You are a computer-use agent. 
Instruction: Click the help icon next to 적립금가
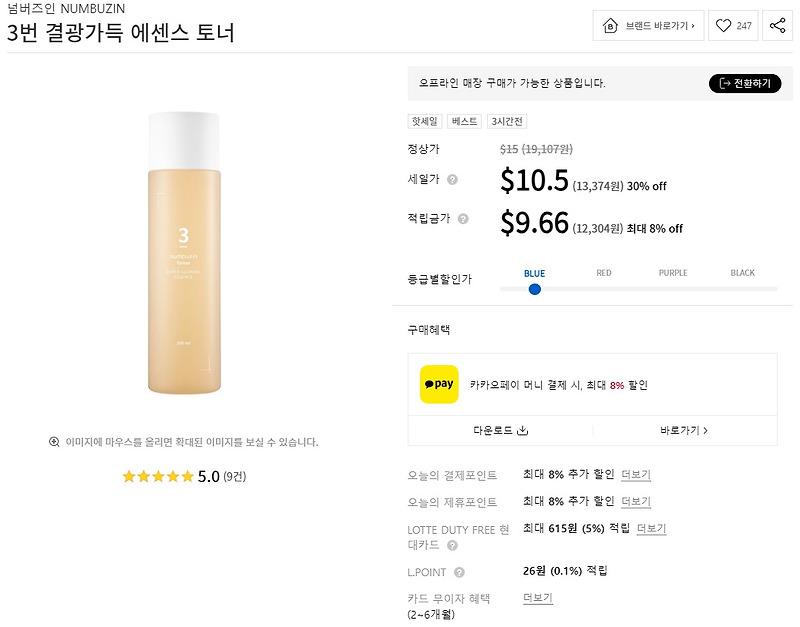click(x=462, y=218)
